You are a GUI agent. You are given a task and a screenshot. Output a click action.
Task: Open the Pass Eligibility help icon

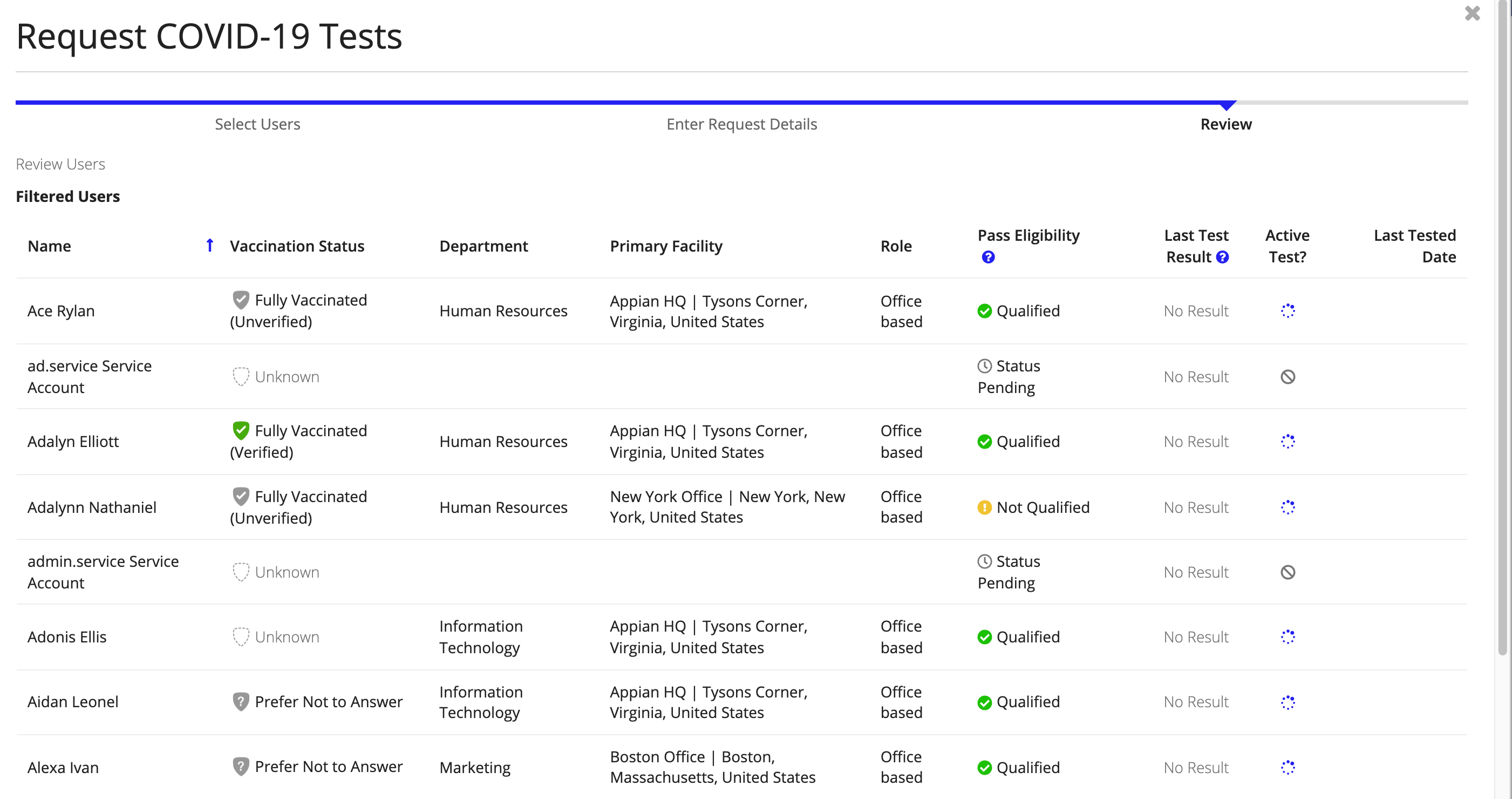(988, 257)
